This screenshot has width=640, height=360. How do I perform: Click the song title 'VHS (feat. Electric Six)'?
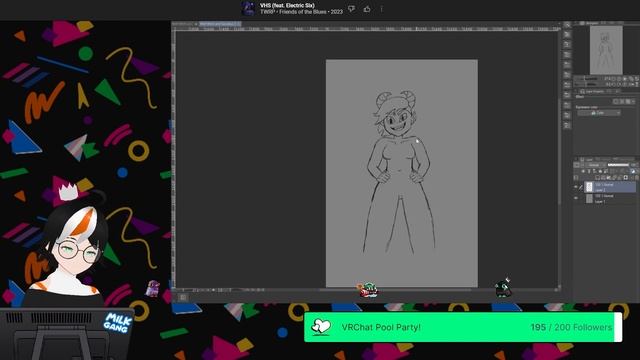pos(287,5)
